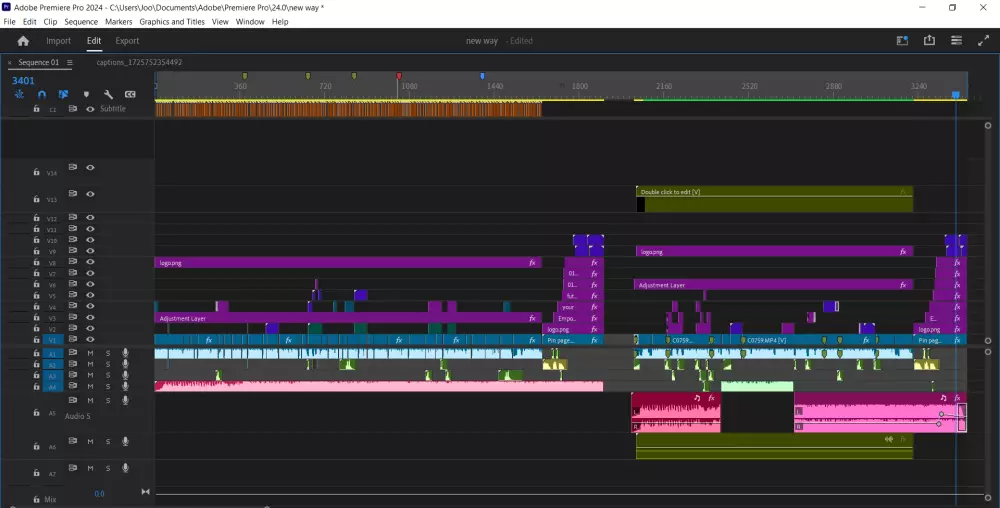Hide track V13 using eye icon
The width and height of the screenshot is (1000, 508).
90,194
